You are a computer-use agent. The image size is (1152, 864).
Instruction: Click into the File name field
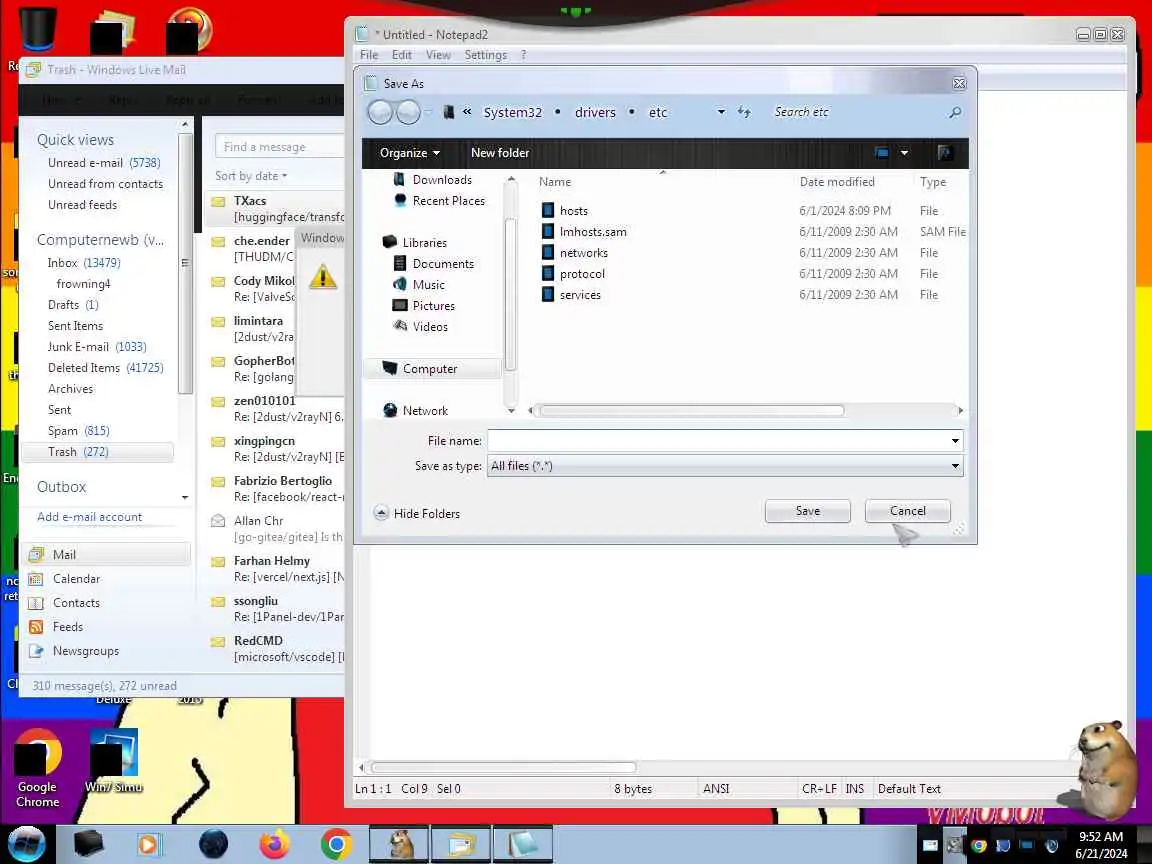coord(717,441)
